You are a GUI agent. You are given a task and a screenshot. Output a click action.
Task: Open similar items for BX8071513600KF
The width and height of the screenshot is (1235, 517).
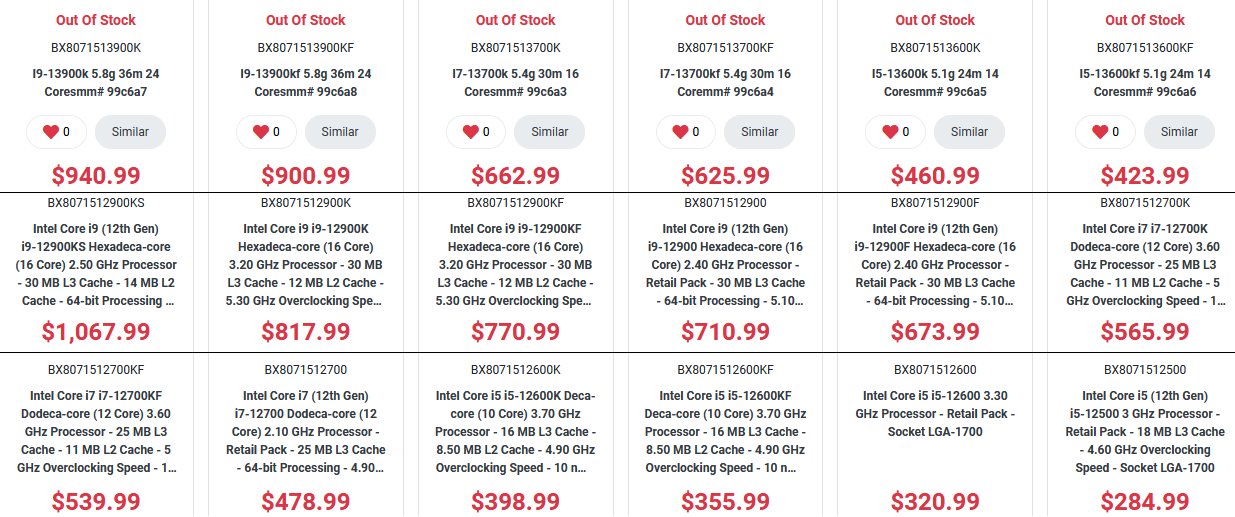1179,132
